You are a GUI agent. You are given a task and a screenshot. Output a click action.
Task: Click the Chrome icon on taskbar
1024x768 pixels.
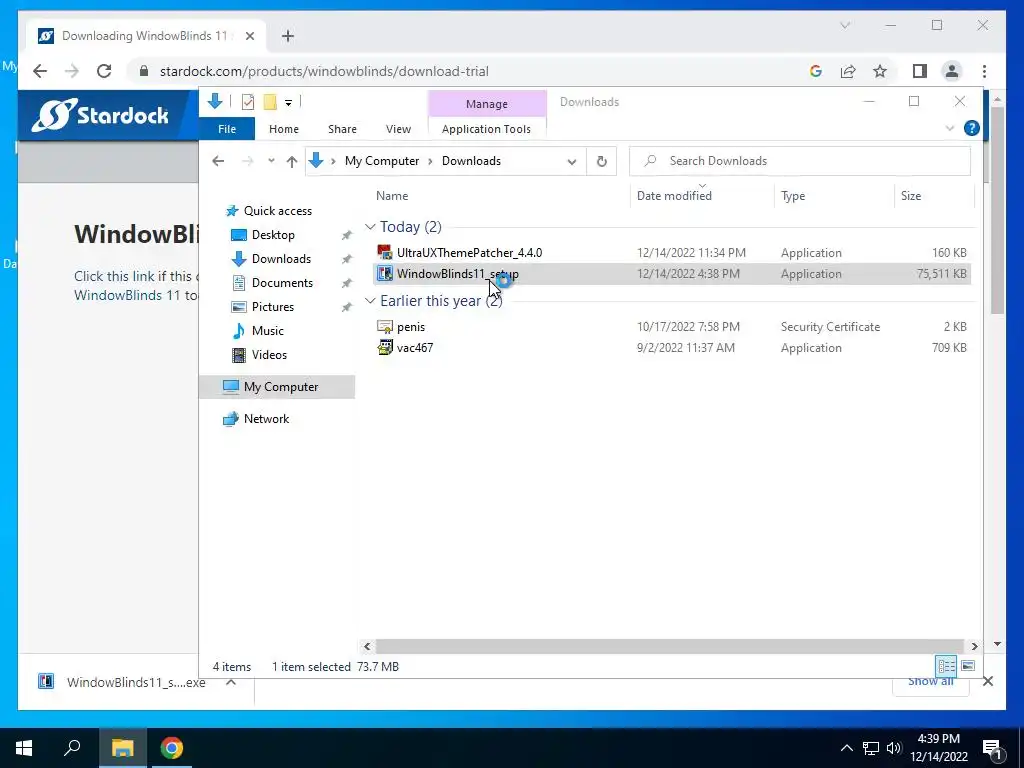[x=172, y=748]
